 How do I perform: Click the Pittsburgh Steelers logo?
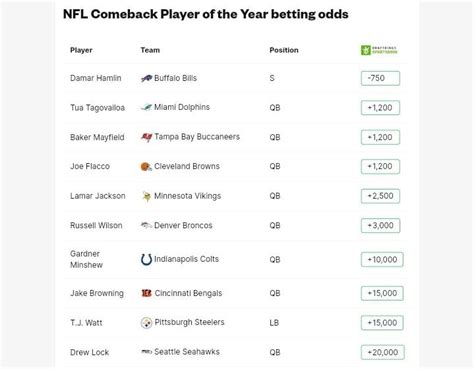pyautogui.click(x=146, y=323)
